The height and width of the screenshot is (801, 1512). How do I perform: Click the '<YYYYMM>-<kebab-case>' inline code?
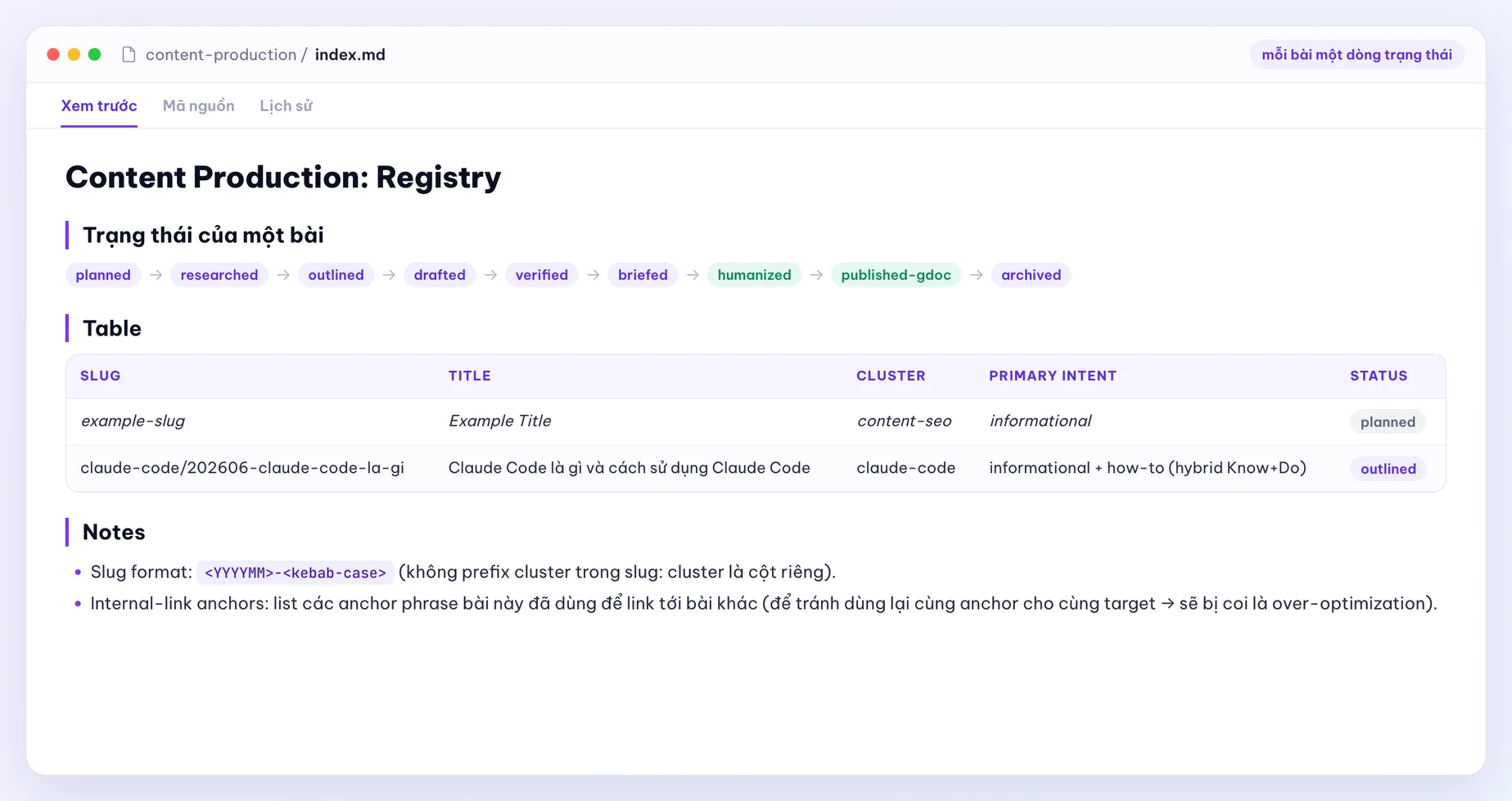point(296,573)
